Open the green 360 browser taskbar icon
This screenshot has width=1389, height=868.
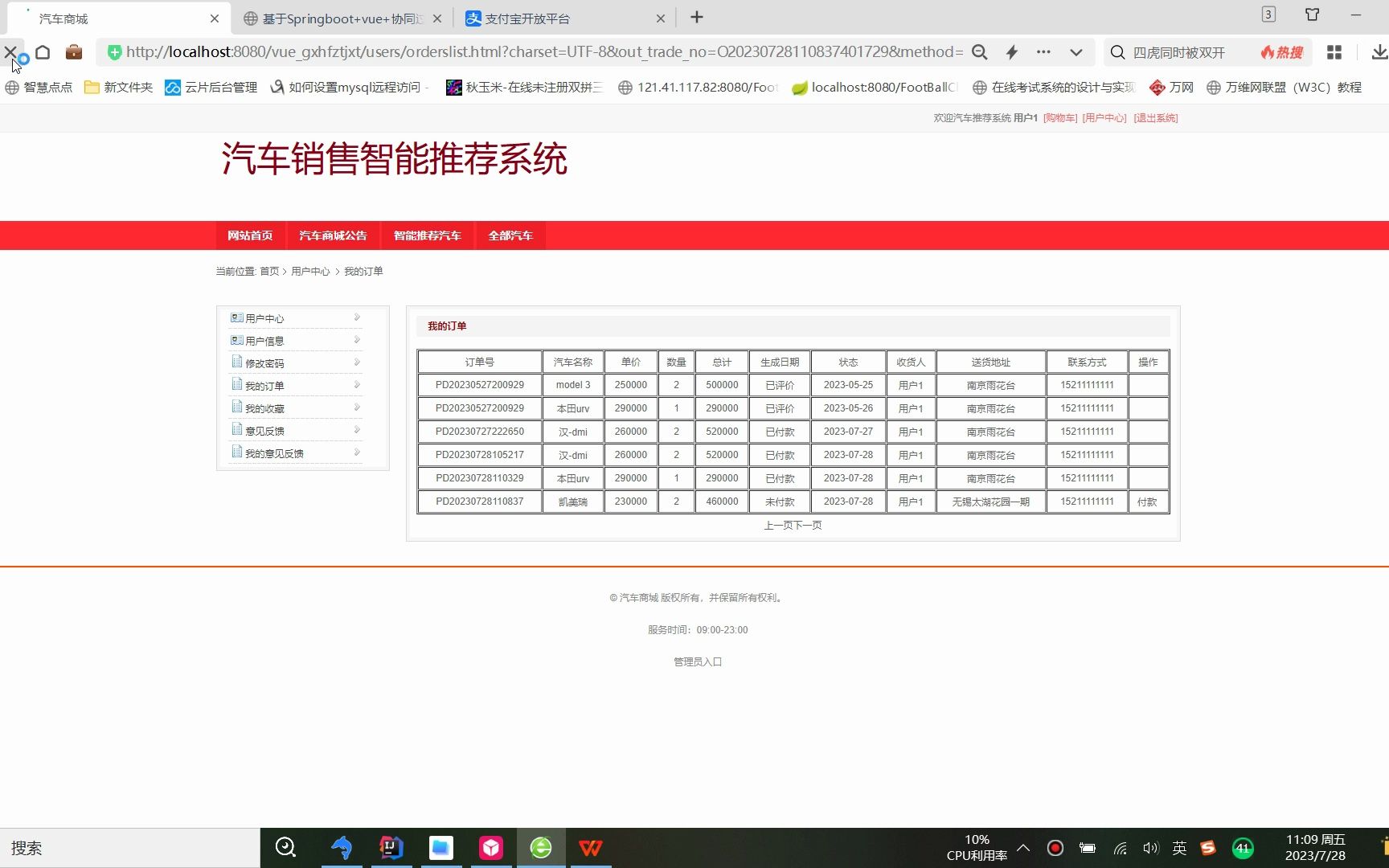[541, 847]
